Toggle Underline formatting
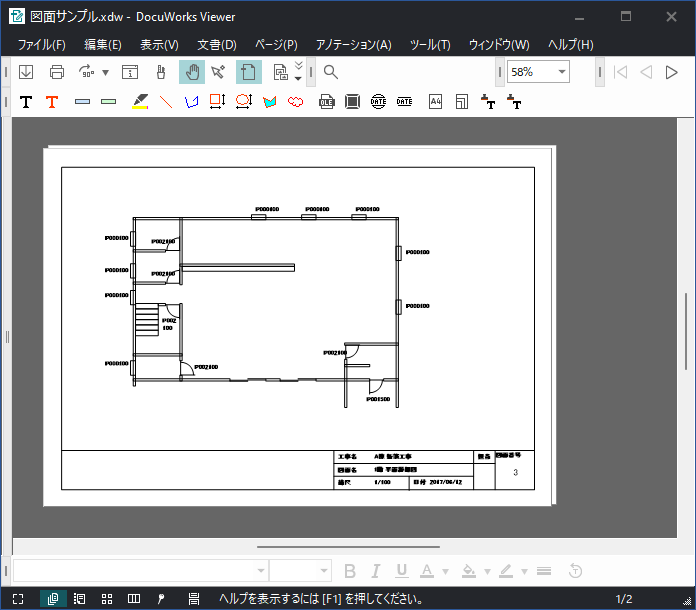Image resolution: width=696 pixels, height=610 pixels. (x=402, y=571)
